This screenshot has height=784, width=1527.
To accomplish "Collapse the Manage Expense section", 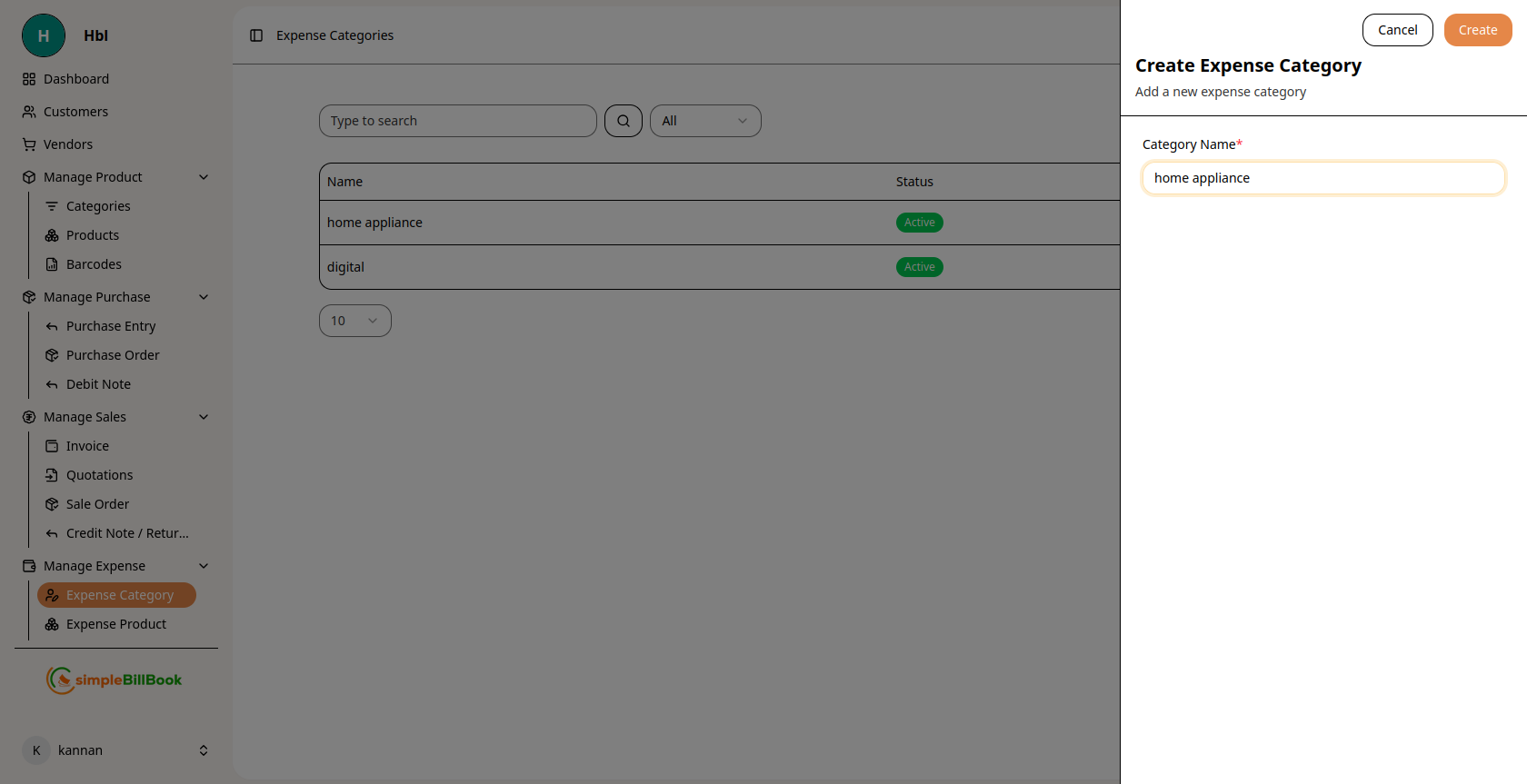I will pyautogui.click(x=204, y=566).
